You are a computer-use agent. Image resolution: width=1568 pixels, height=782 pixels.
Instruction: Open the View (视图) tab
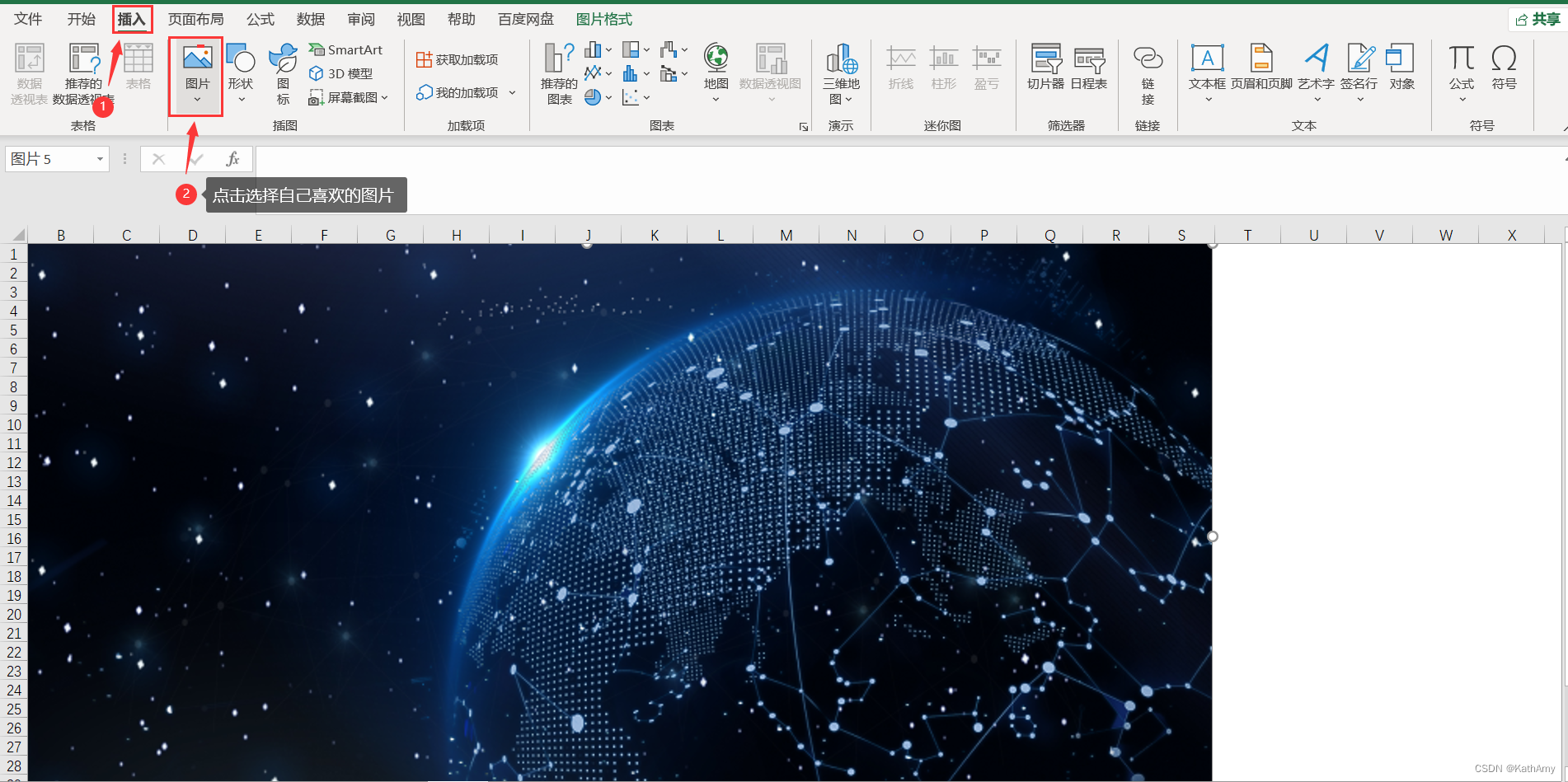(411, 19)
